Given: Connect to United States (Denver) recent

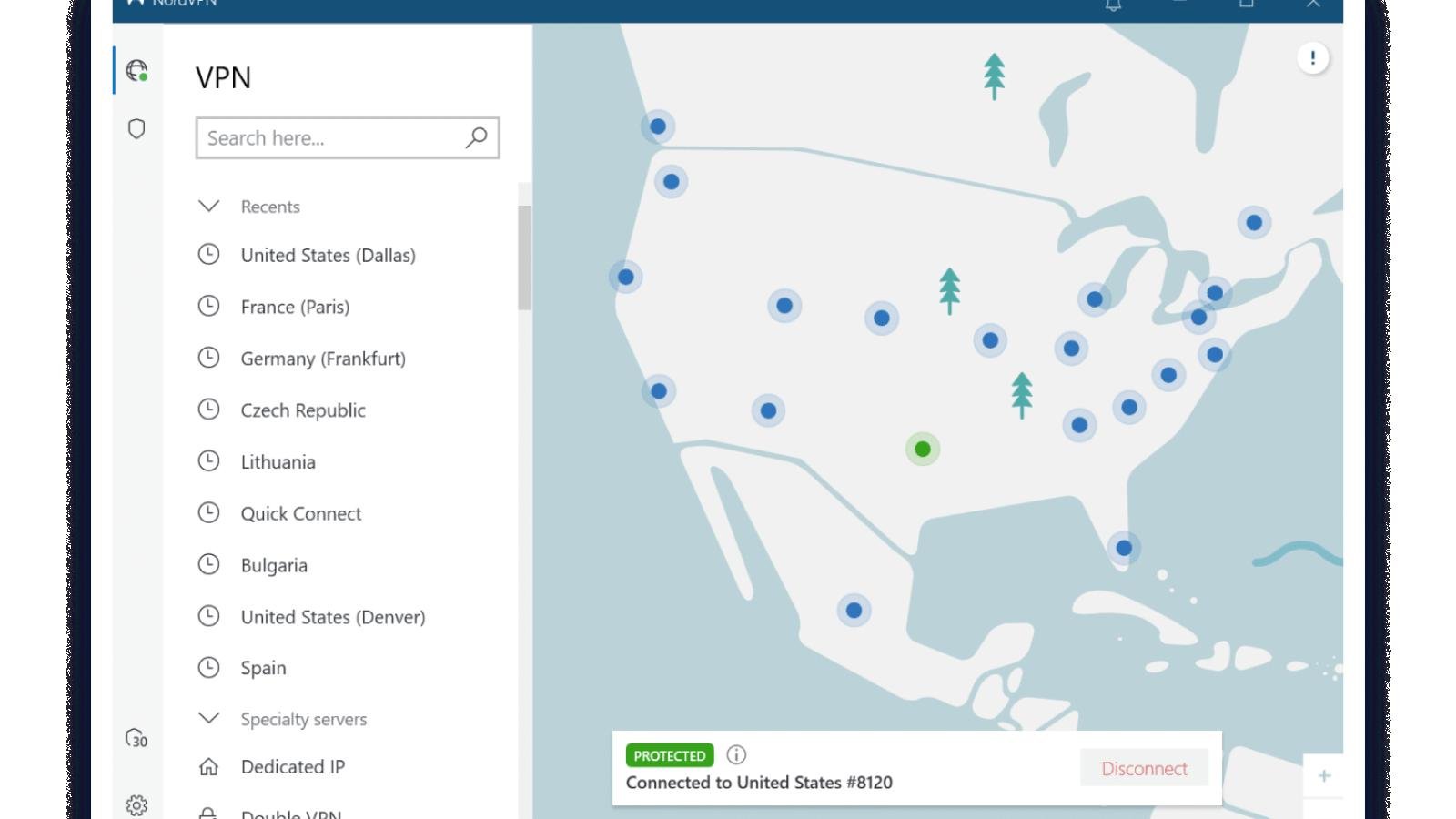Looking at the screenshot, I should (333, 617).
